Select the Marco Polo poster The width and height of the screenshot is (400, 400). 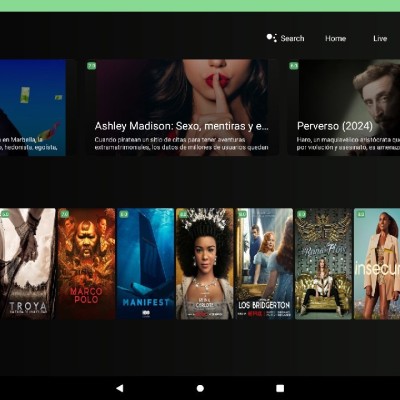tap(86, 264)
